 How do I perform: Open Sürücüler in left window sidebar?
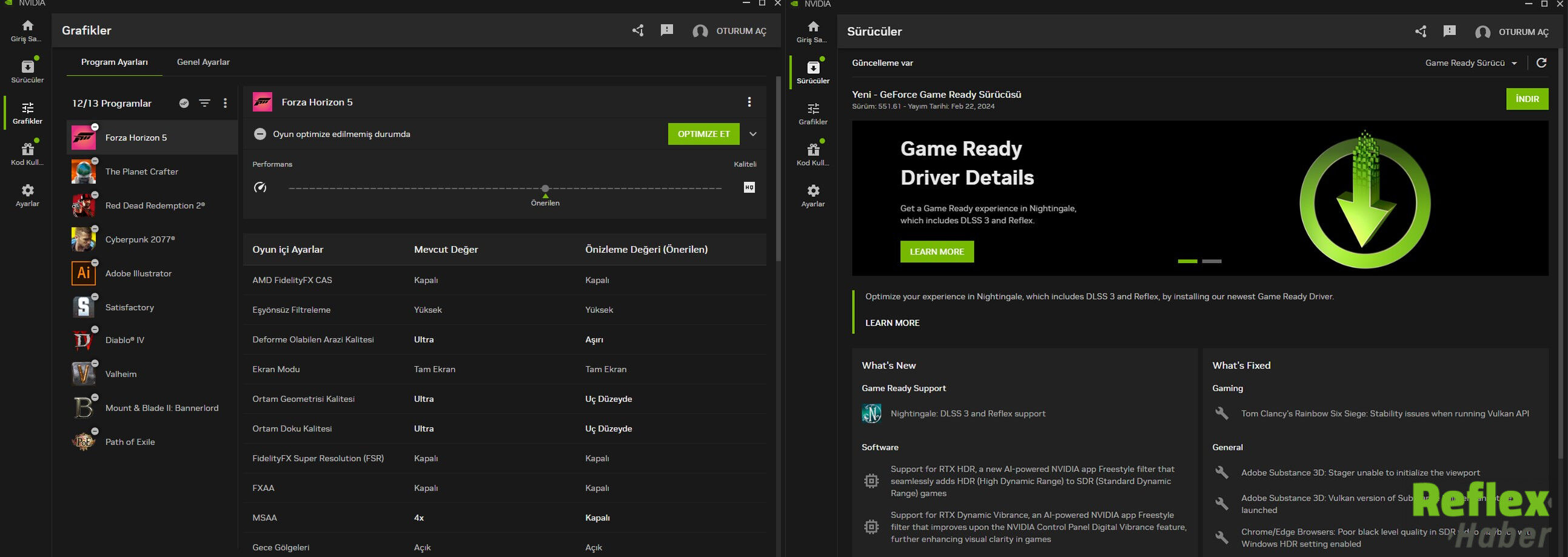[x=27, y=72]
